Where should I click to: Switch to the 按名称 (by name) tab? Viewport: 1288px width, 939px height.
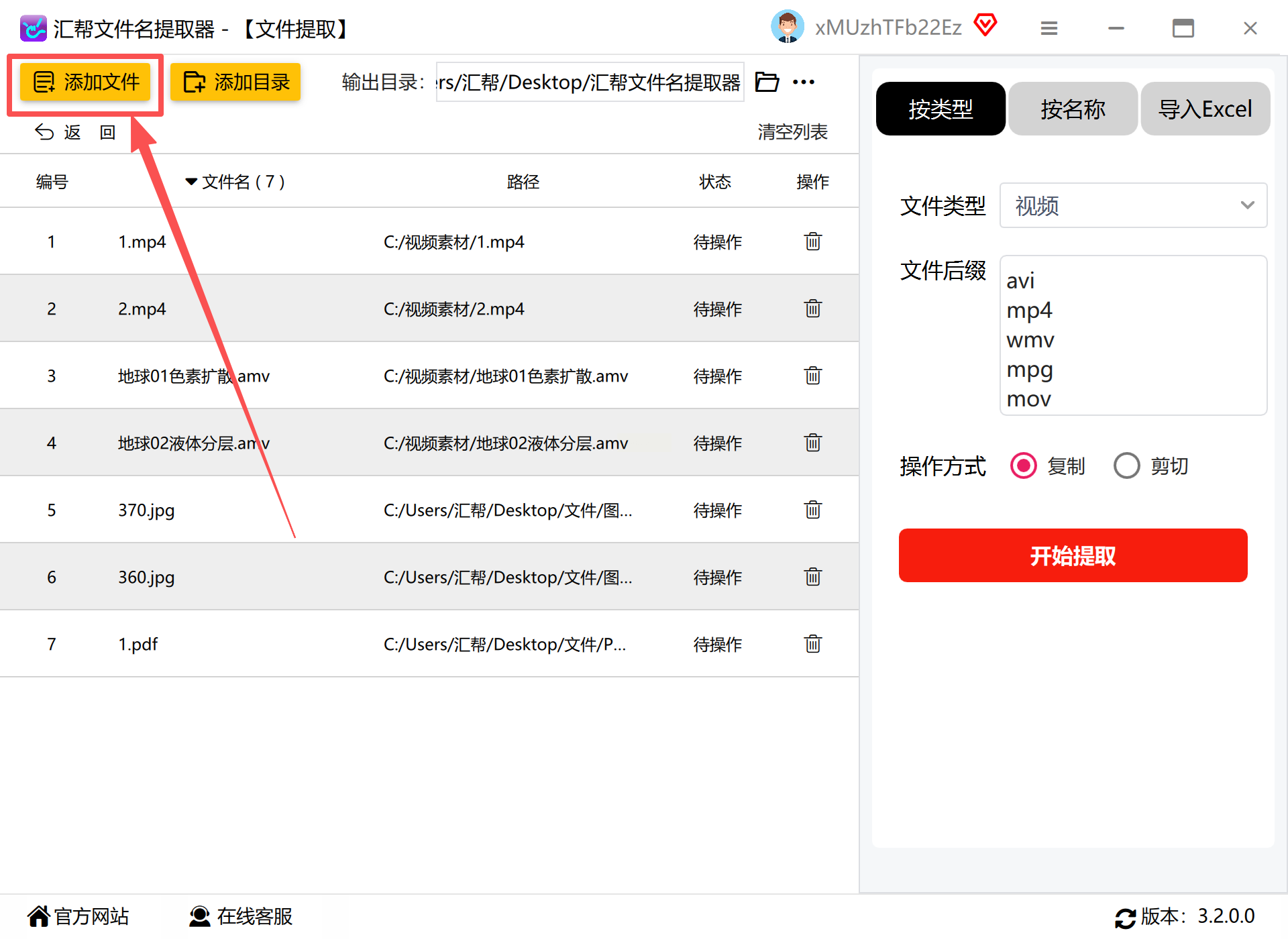[1072, 109]
